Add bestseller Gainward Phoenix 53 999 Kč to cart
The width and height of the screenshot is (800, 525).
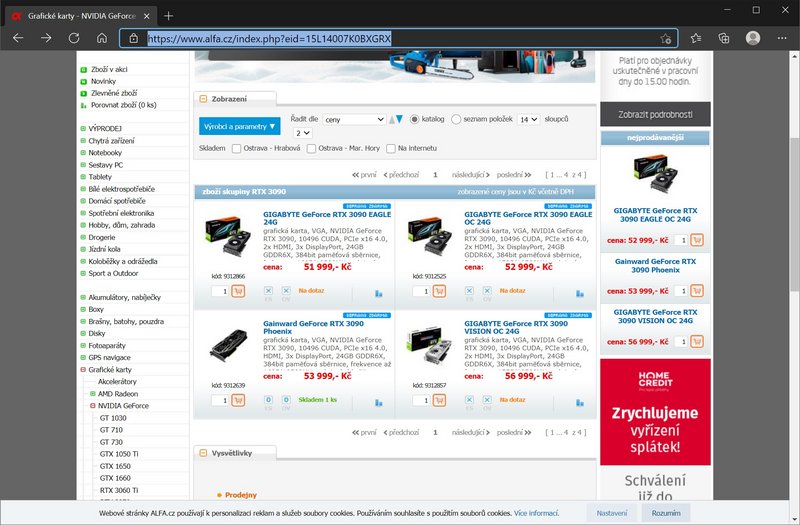coord(697,291)
